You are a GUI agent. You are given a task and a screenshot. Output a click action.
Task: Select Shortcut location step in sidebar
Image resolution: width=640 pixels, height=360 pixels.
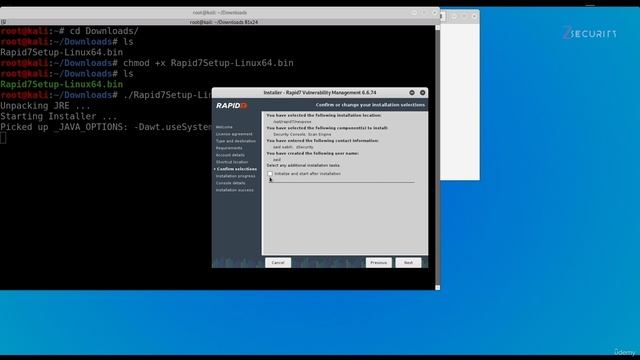pos(232,162)
